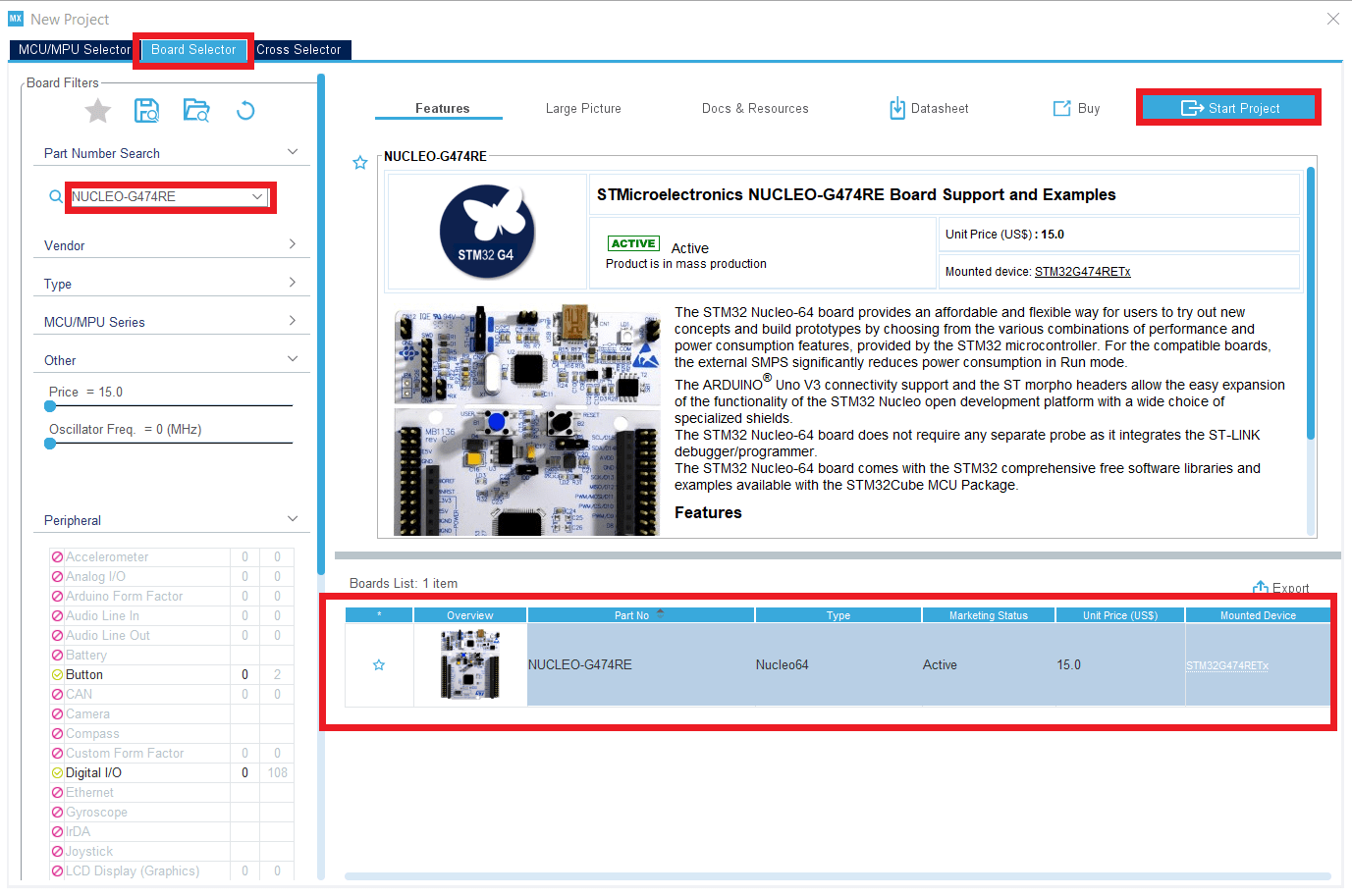
Task: Click the Button peripheral status icon
Action: pyautogui.click(x=57, y=675)
